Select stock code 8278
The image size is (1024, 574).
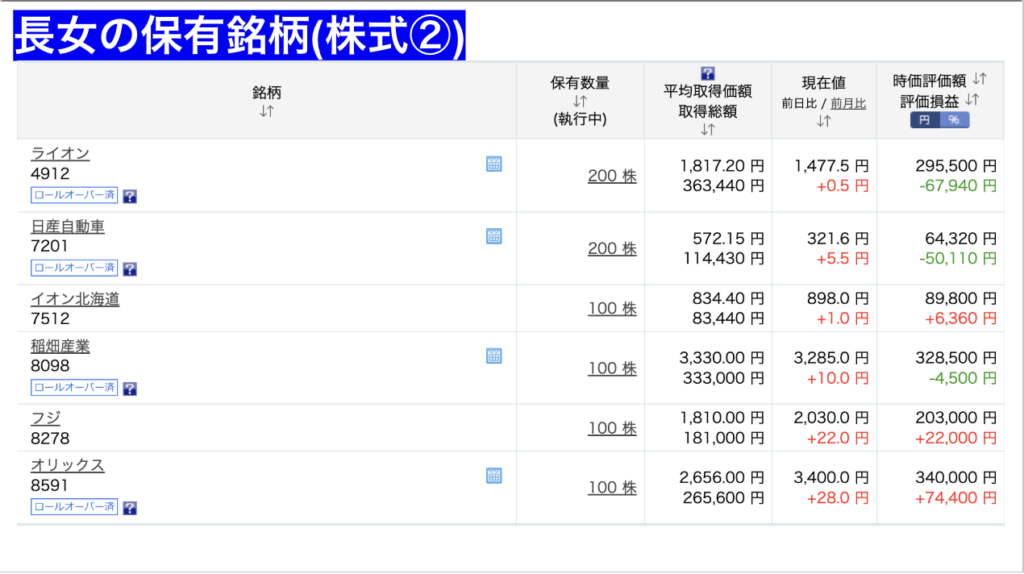(x=50, y=438)
